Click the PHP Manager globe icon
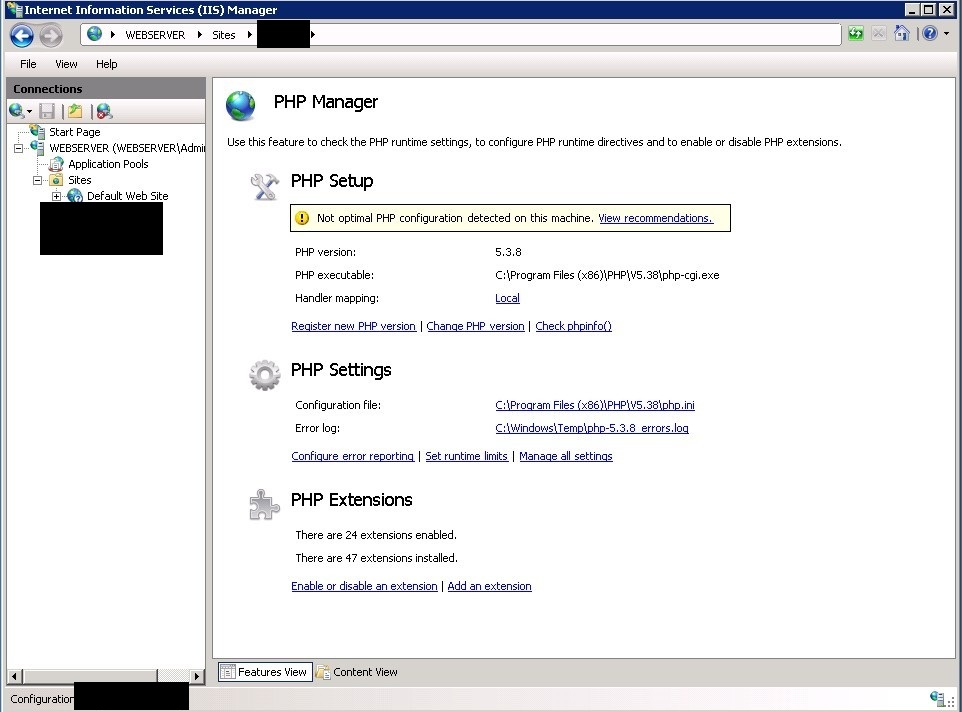Viewport: 962px width, 712px height. click(x=240, y=105)
